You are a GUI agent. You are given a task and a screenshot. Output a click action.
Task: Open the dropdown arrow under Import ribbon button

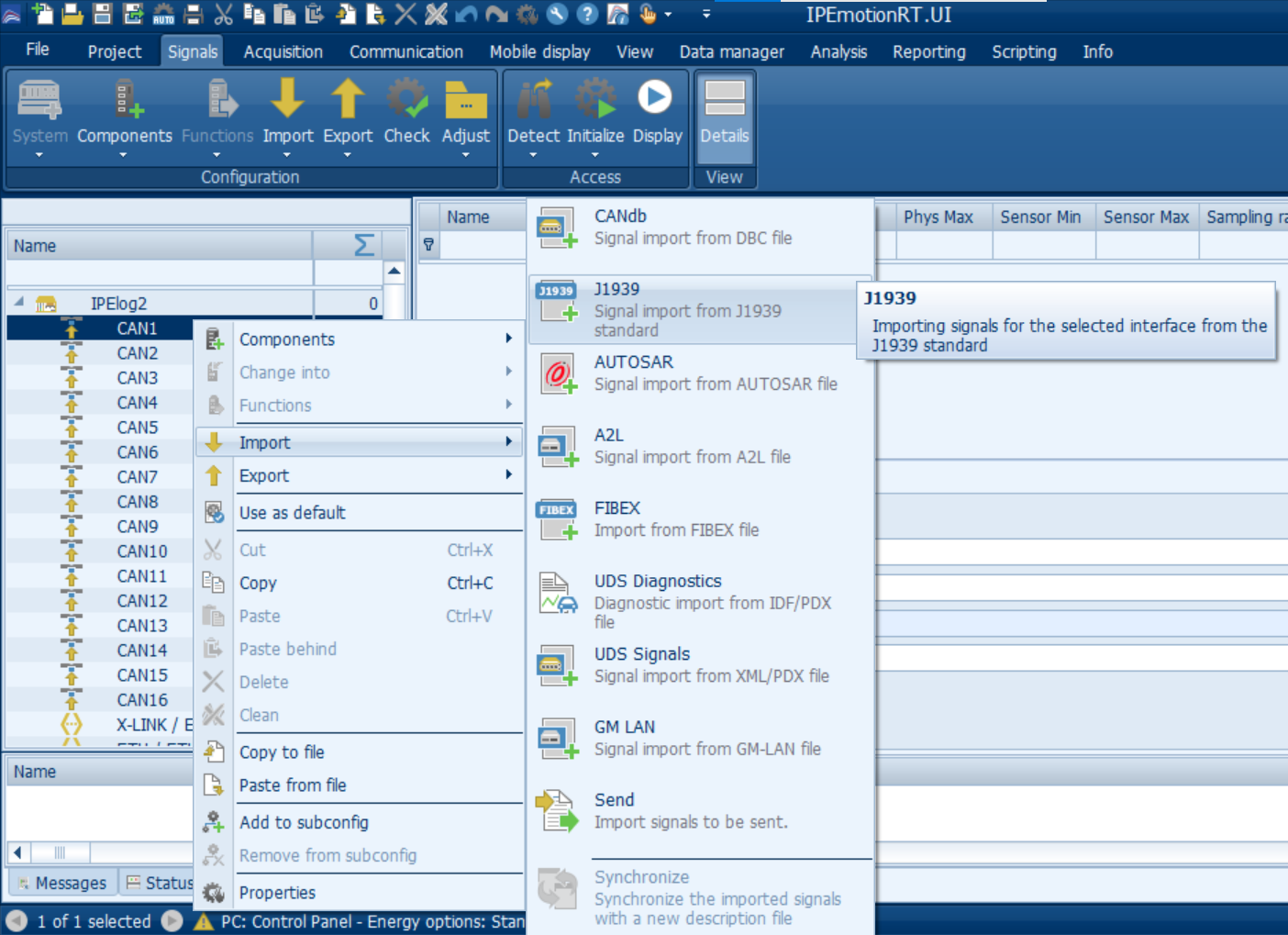(x=287, y=155)
